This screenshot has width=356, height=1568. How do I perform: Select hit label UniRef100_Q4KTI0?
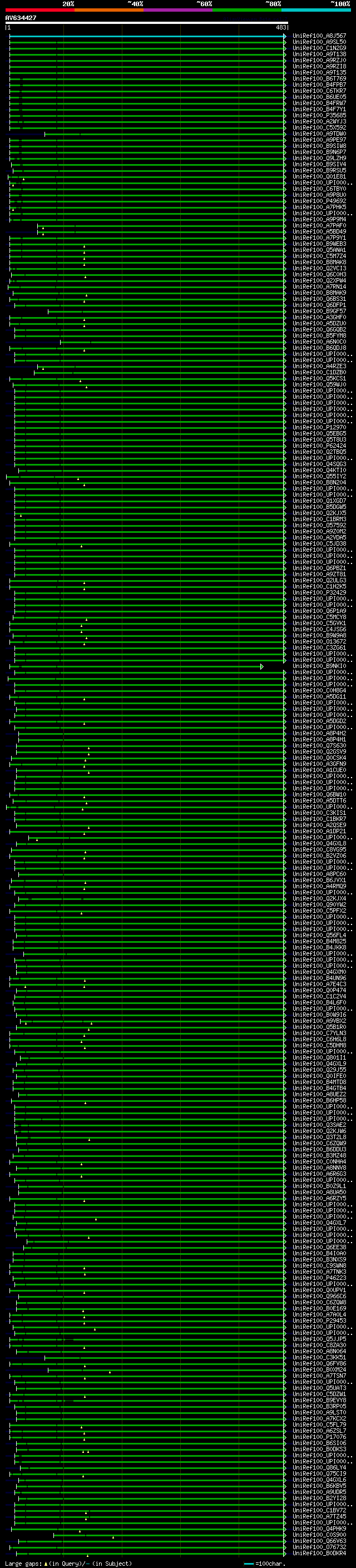(x=319, y=470)
